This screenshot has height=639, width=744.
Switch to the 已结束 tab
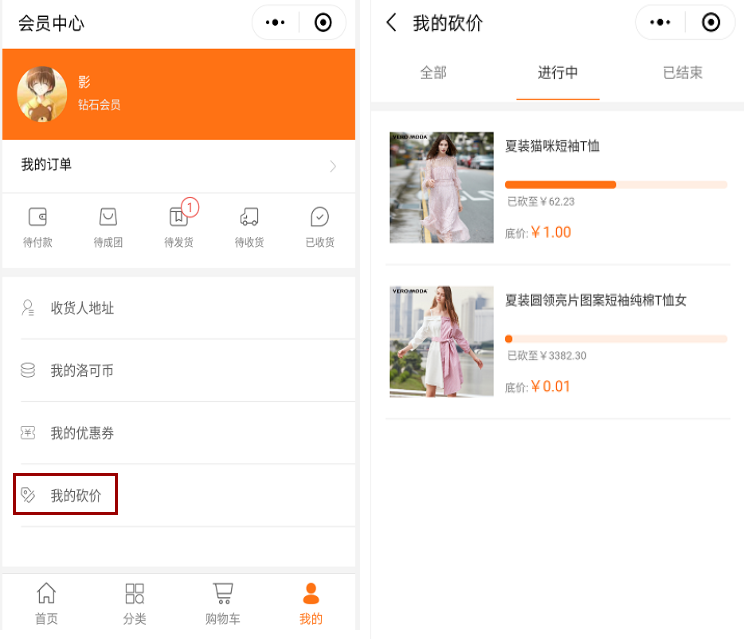click(682, 73)
